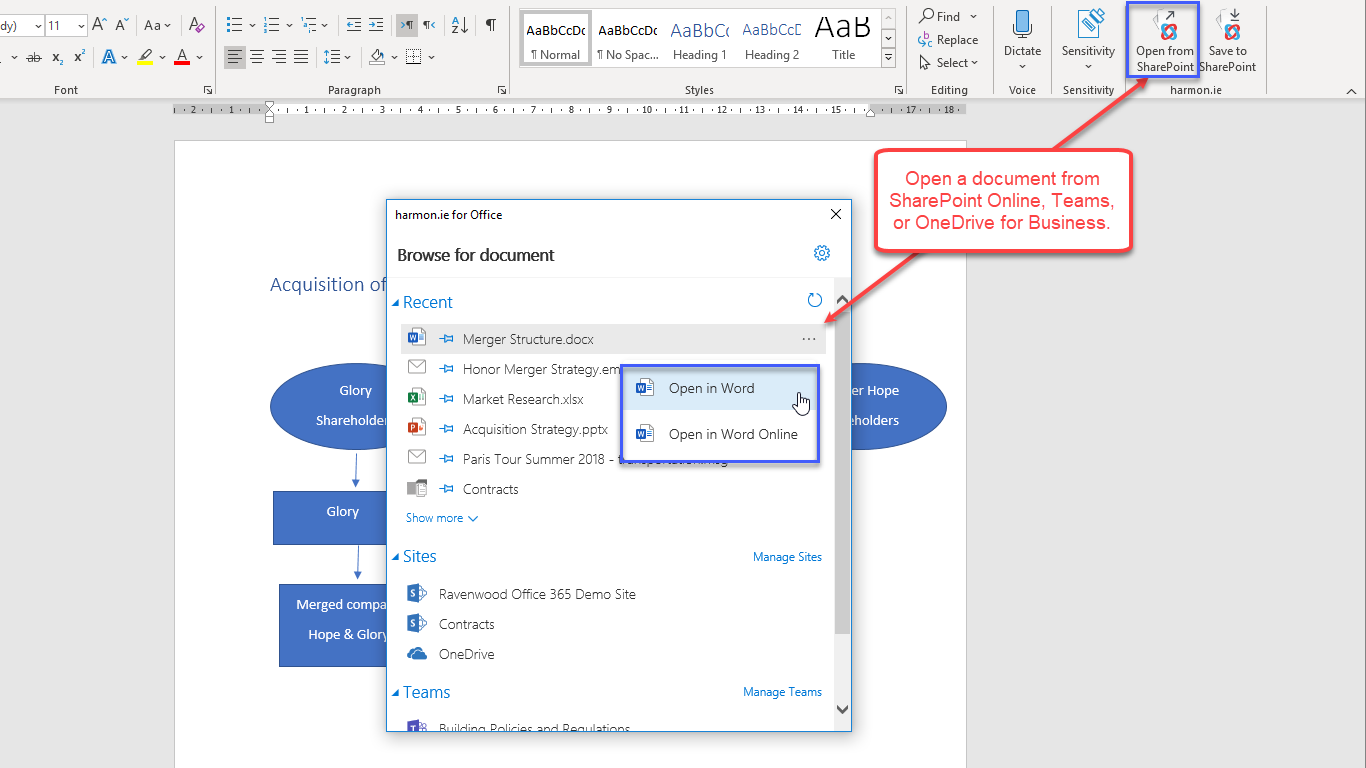Refresh the Recent list

point(815,300)
